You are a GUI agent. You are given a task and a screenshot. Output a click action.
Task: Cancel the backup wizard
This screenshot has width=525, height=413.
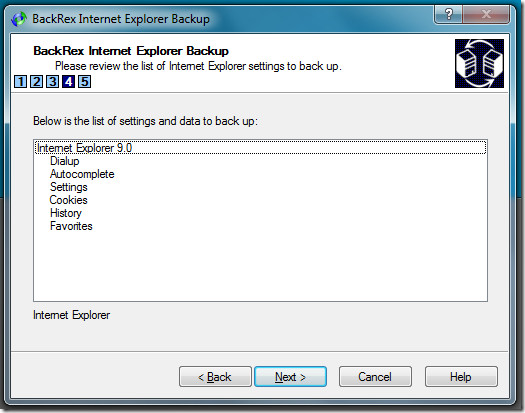click(375, 377)
